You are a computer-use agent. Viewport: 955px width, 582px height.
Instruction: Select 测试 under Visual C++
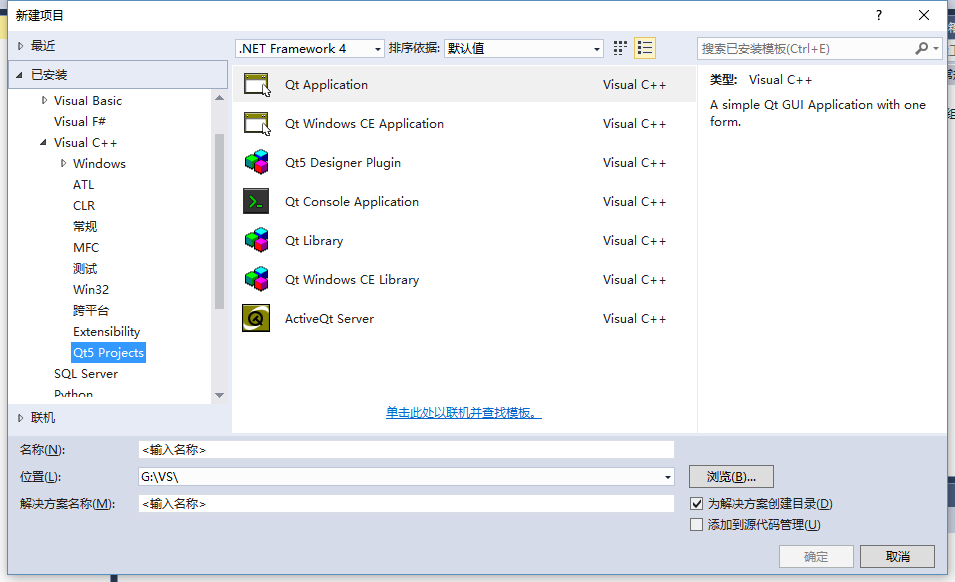85,268
